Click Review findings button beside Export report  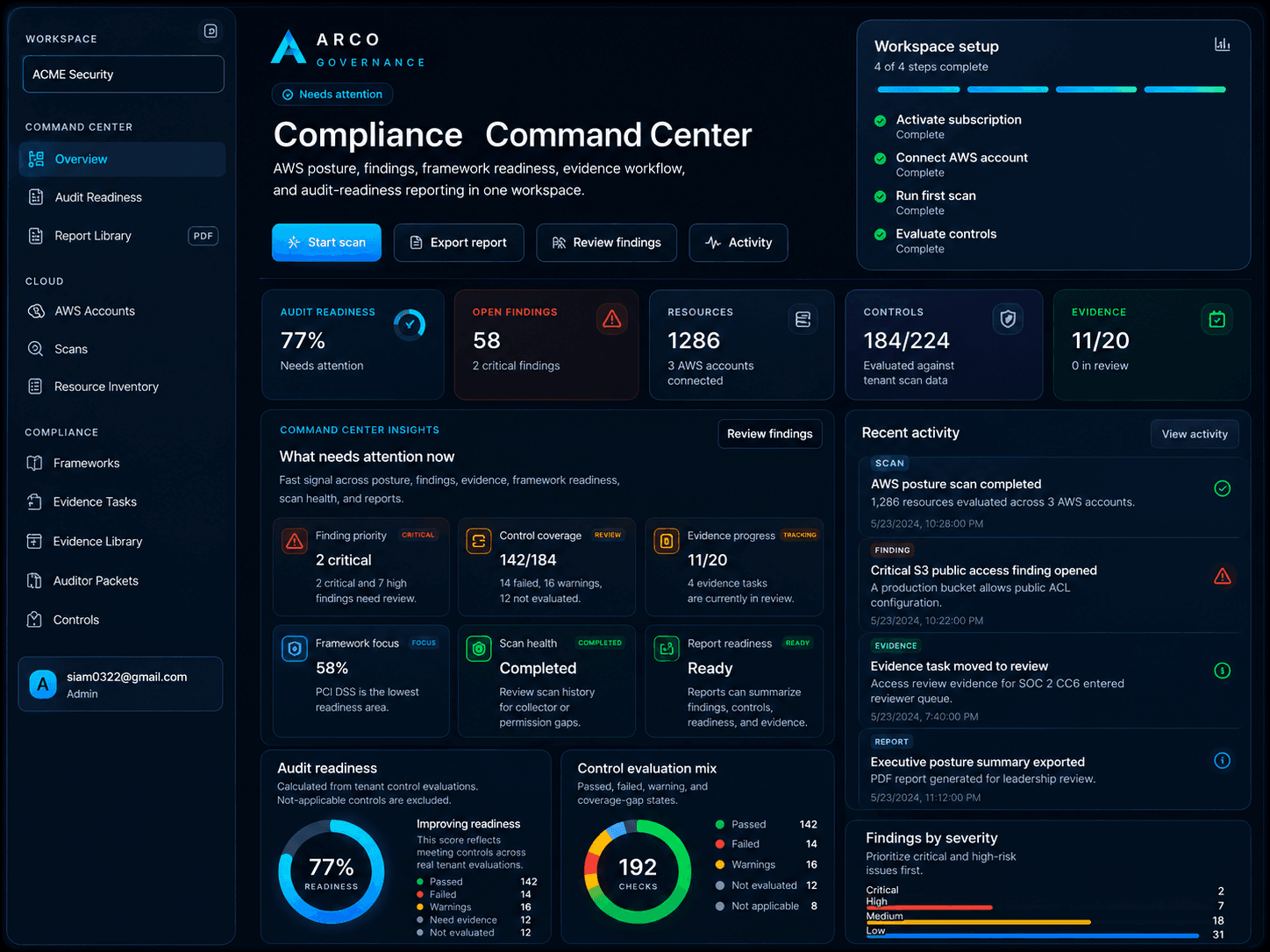tap(607, 243)
